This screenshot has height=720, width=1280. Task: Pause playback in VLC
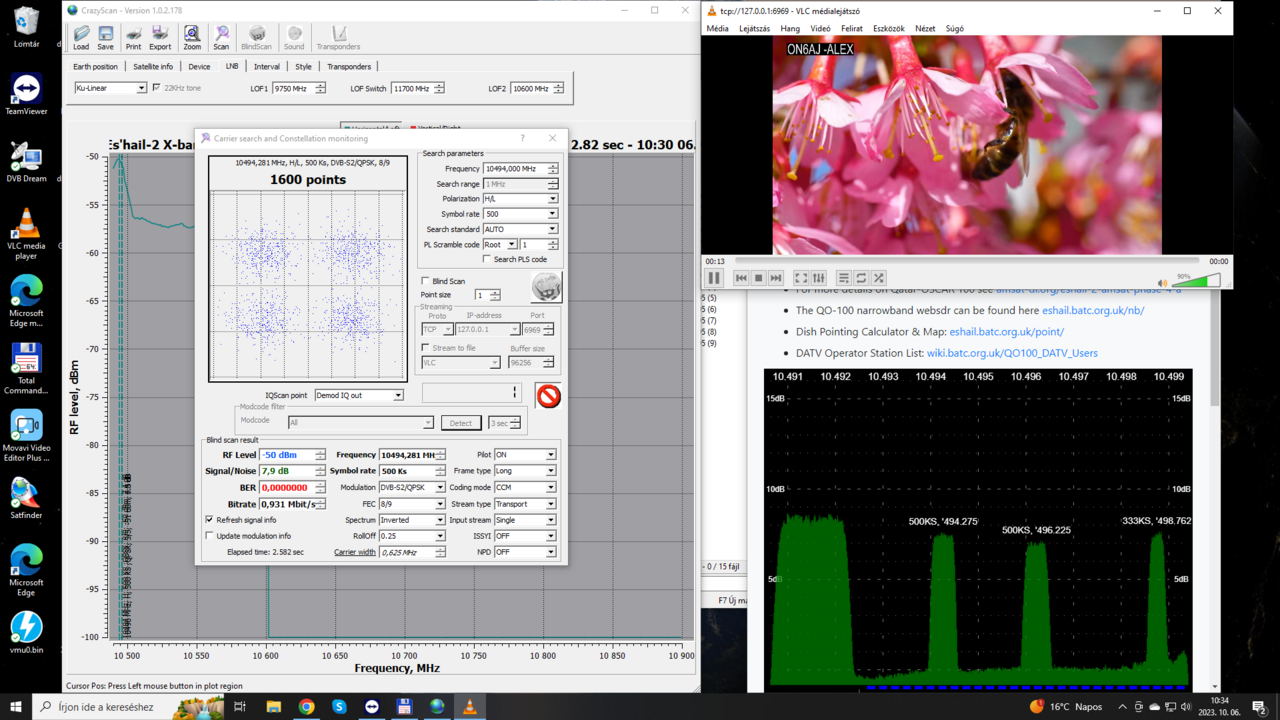[x=714, y=278]
